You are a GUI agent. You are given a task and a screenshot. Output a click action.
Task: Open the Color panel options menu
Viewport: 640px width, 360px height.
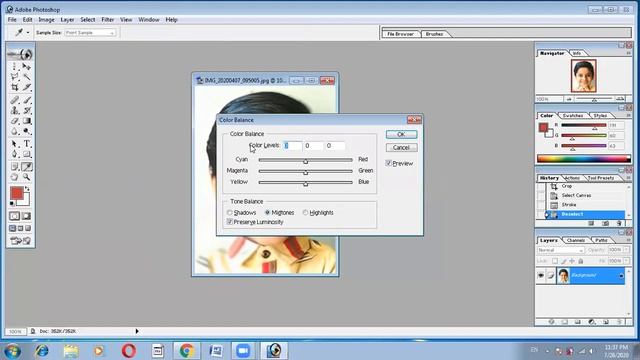tap(628, 116)
